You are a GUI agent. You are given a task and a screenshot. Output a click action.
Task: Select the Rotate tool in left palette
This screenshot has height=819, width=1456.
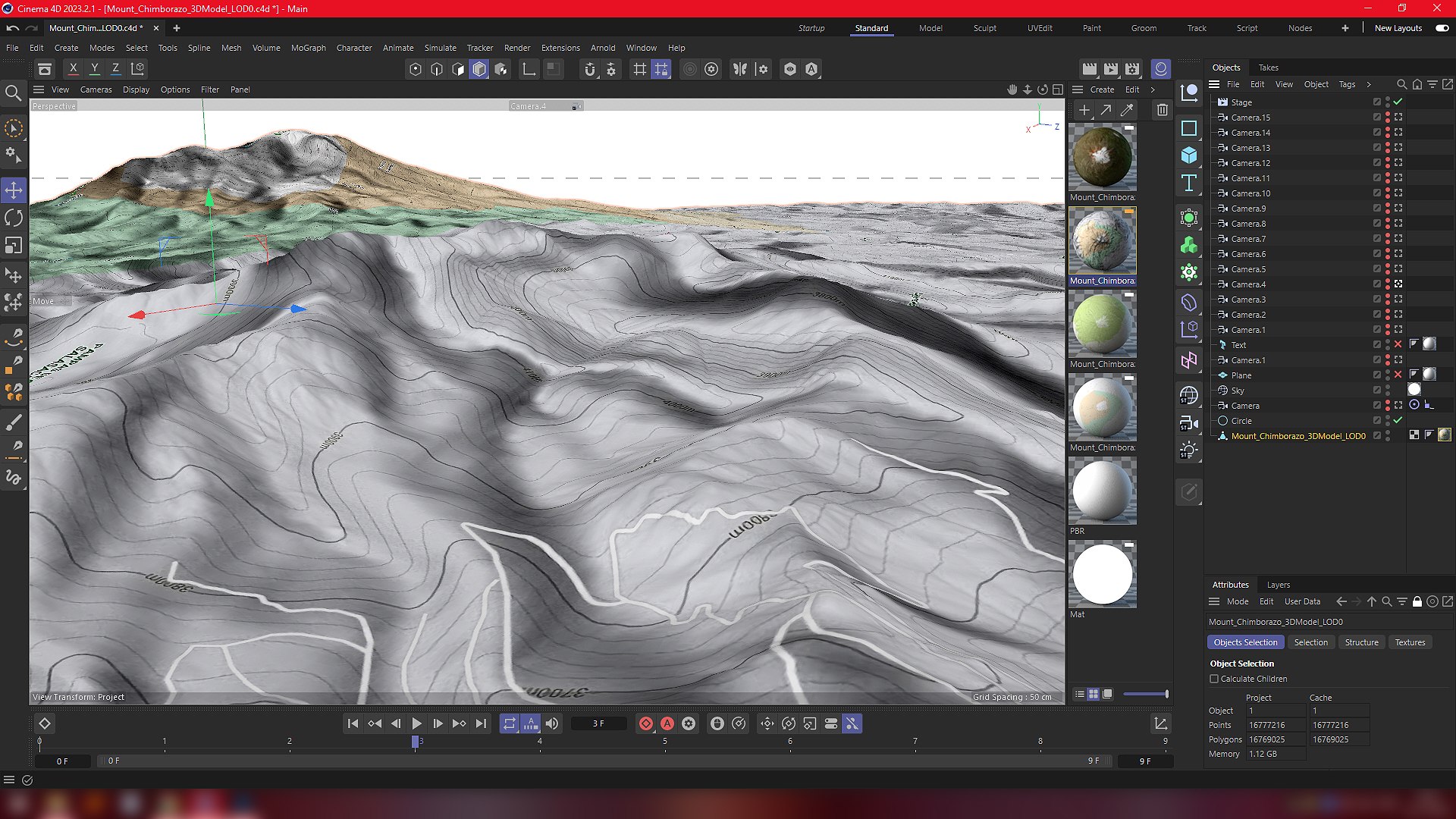tap(14, 218)
